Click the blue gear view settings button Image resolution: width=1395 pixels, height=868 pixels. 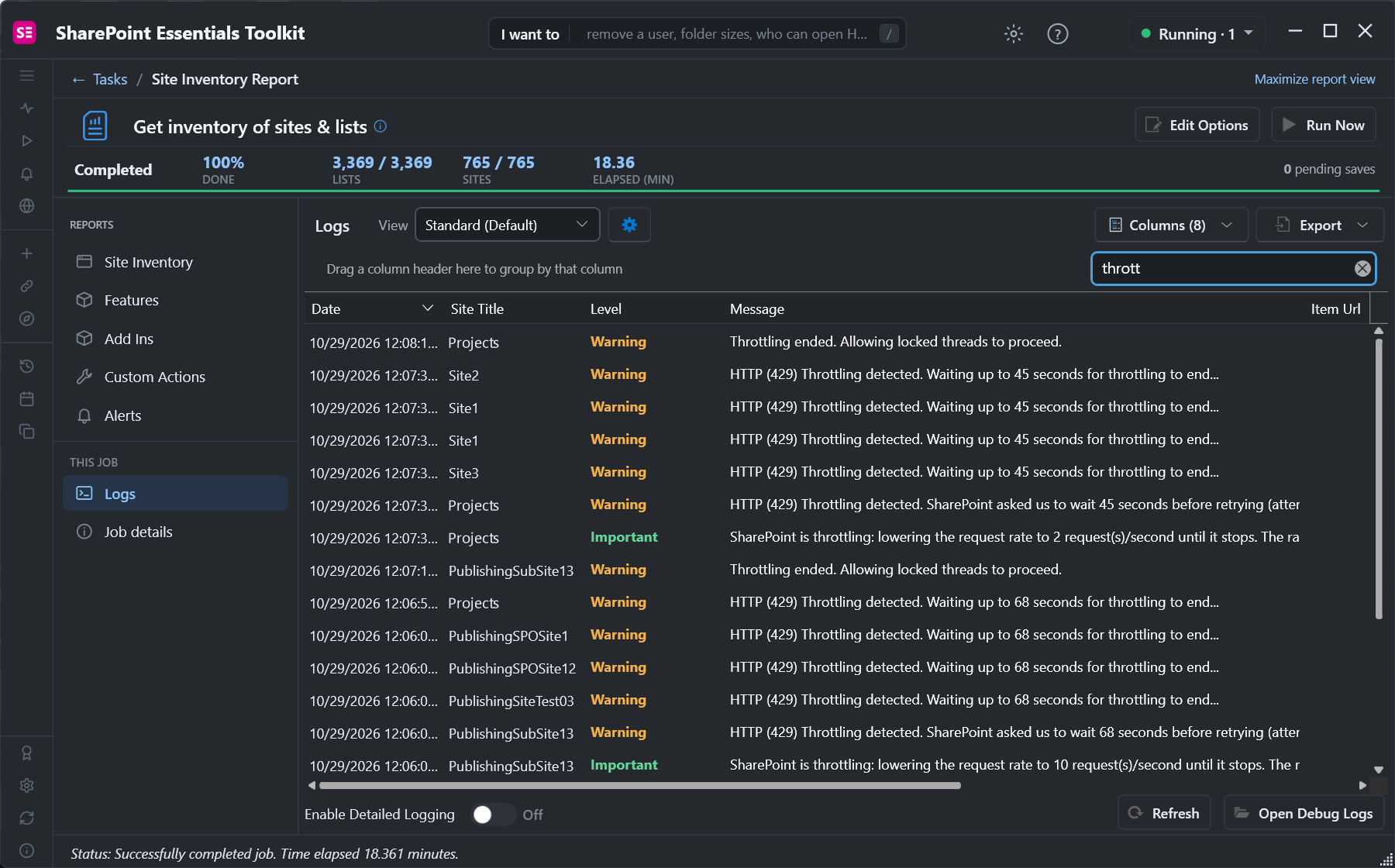tap(629, 225)
